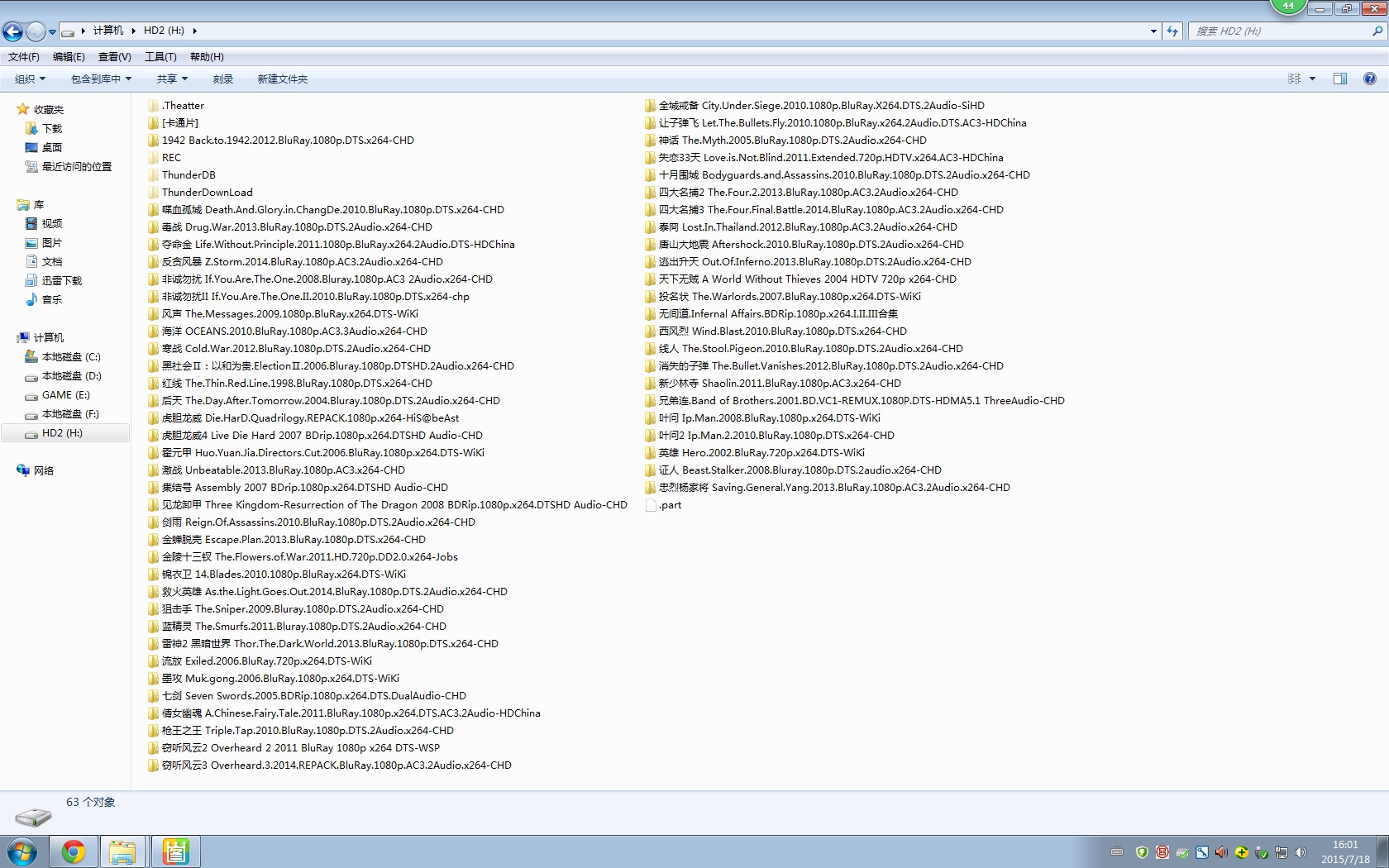This screenshot has height=868, width=1389.
Task: Click the HD2 (H:) address bar segment
Action: pos(164,31)
